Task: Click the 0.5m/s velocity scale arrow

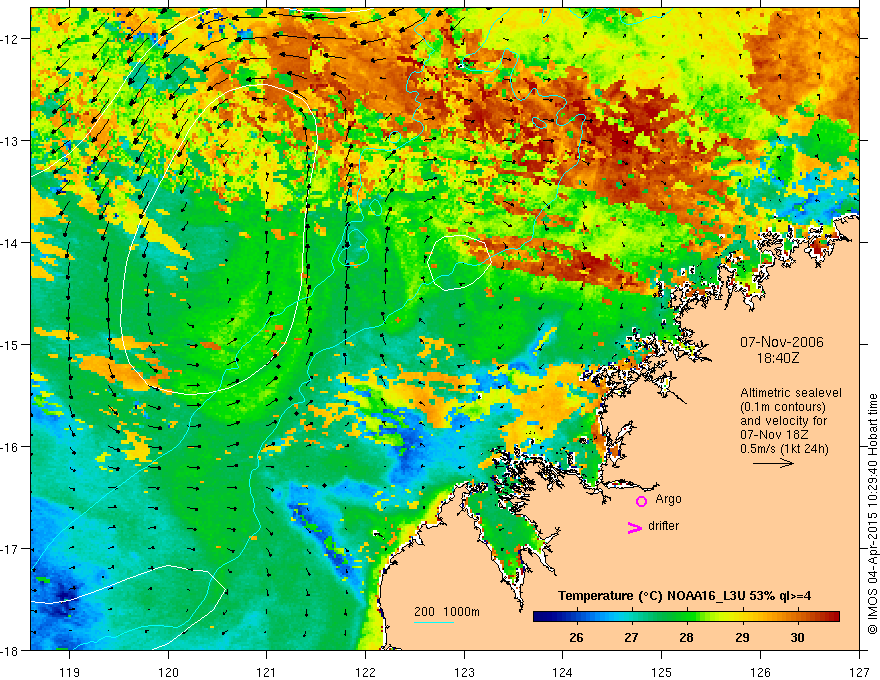Action: [x=773, y=463]
